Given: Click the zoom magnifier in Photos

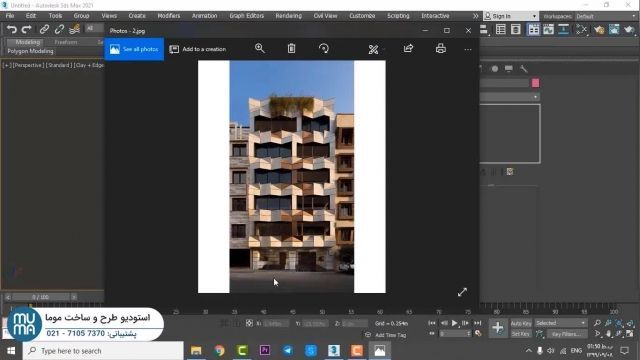Looking at the screenshot, I should coord(260,49).
